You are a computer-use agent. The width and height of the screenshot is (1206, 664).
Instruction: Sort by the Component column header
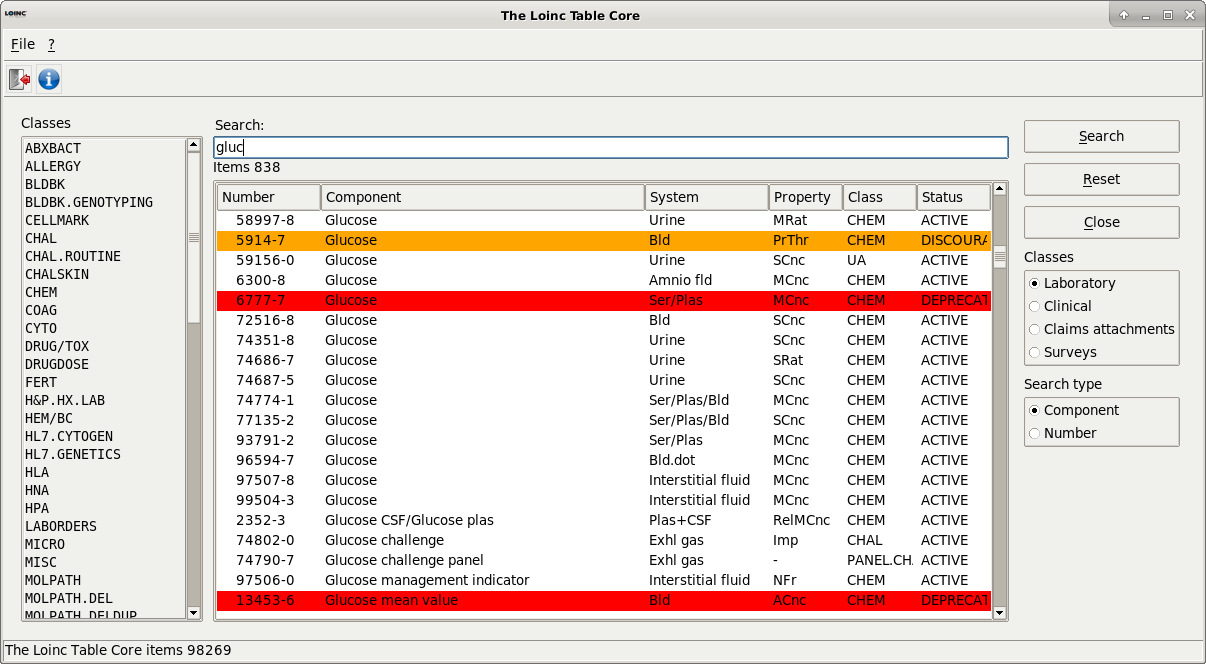(x=483, y=197)
